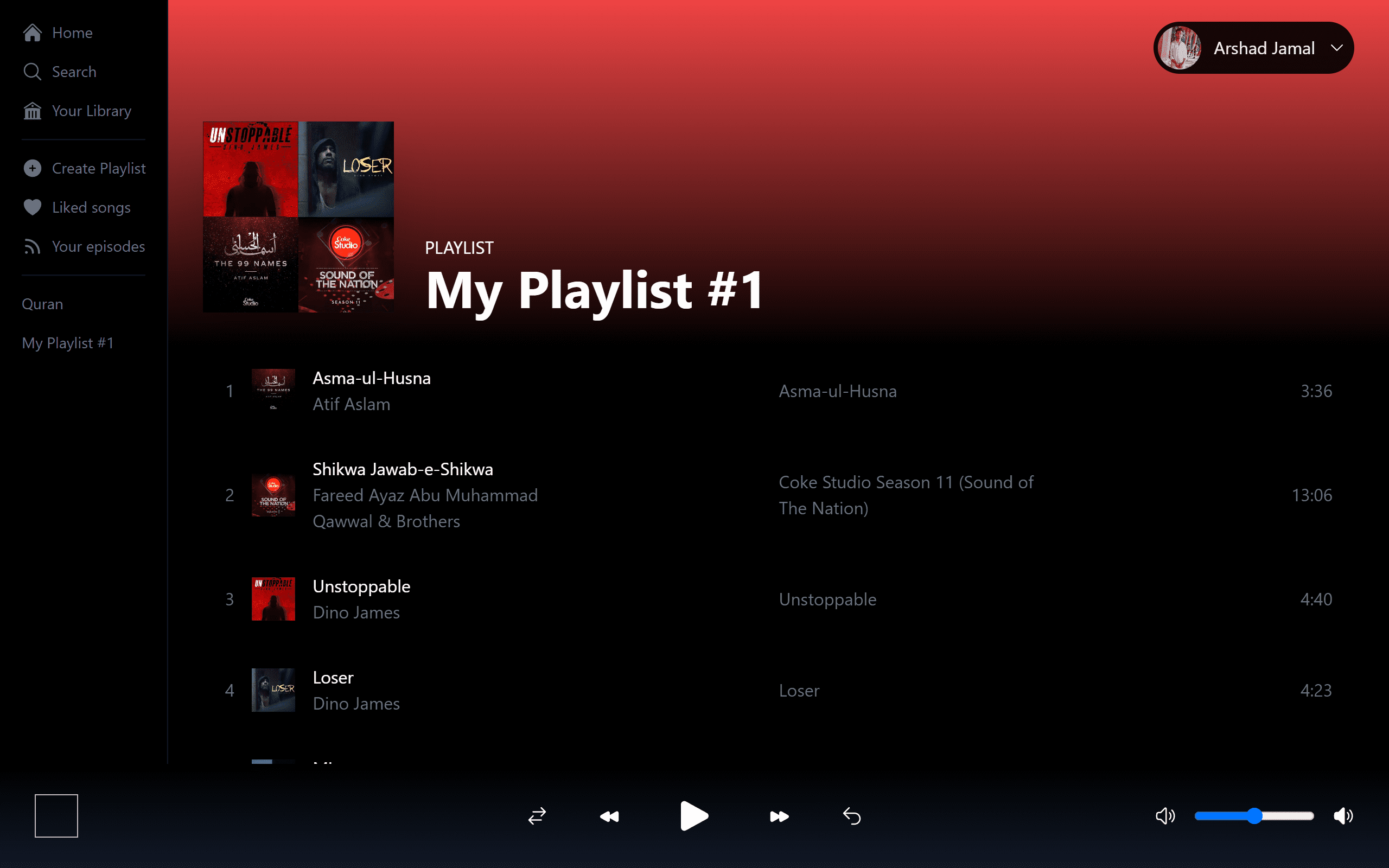Click Shikwa Jawab-e-Shikwa track thumbnail

pos(273,495)
